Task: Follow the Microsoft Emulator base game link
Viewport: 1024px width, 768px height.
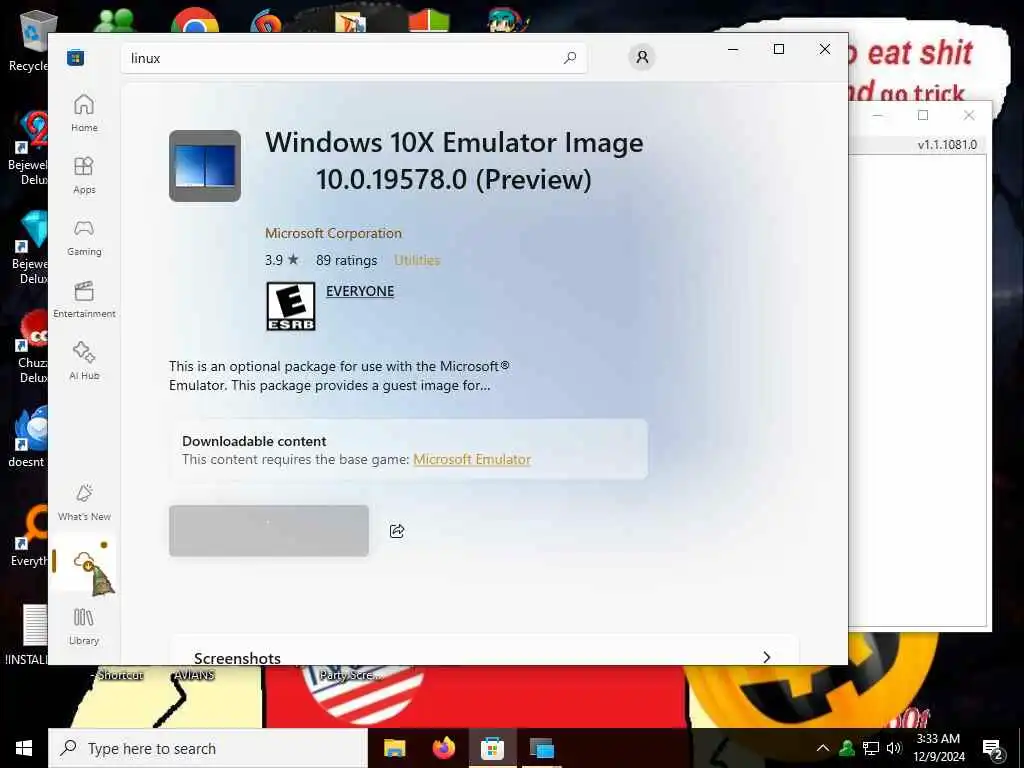Action: 472,459
